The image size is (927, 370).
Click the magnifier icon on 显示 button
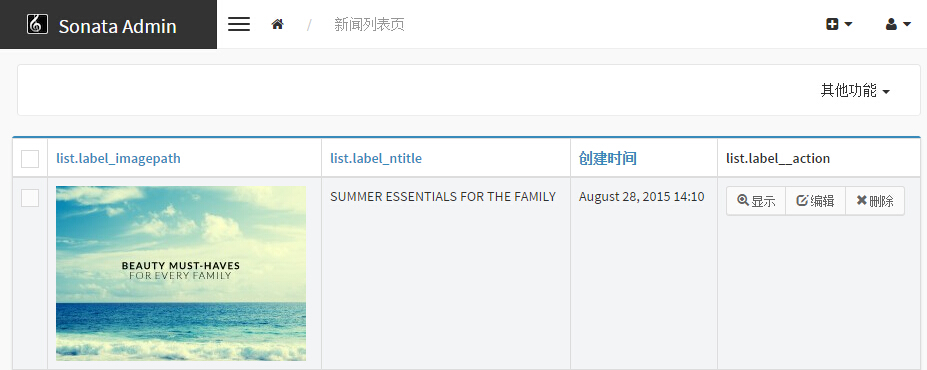click(x=743, y=200)
